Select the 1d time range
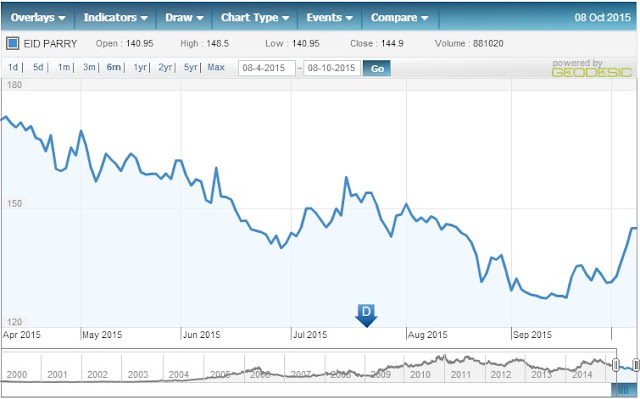640x399 pixels. point(13,67)
